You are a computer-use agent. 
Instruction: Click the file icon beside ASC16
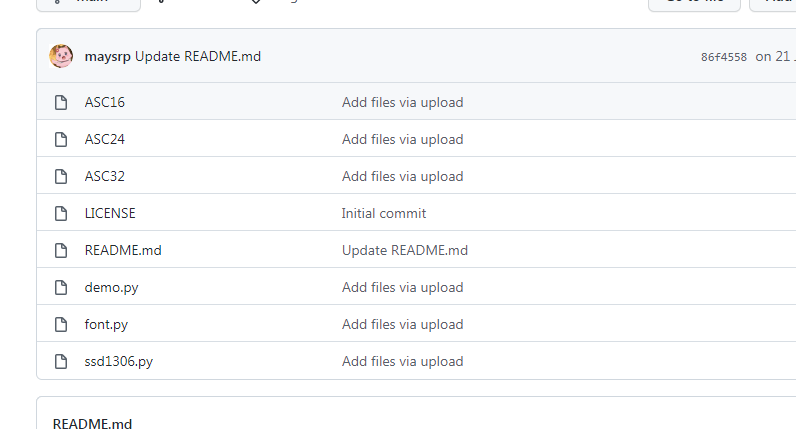[x=61, y=102]
